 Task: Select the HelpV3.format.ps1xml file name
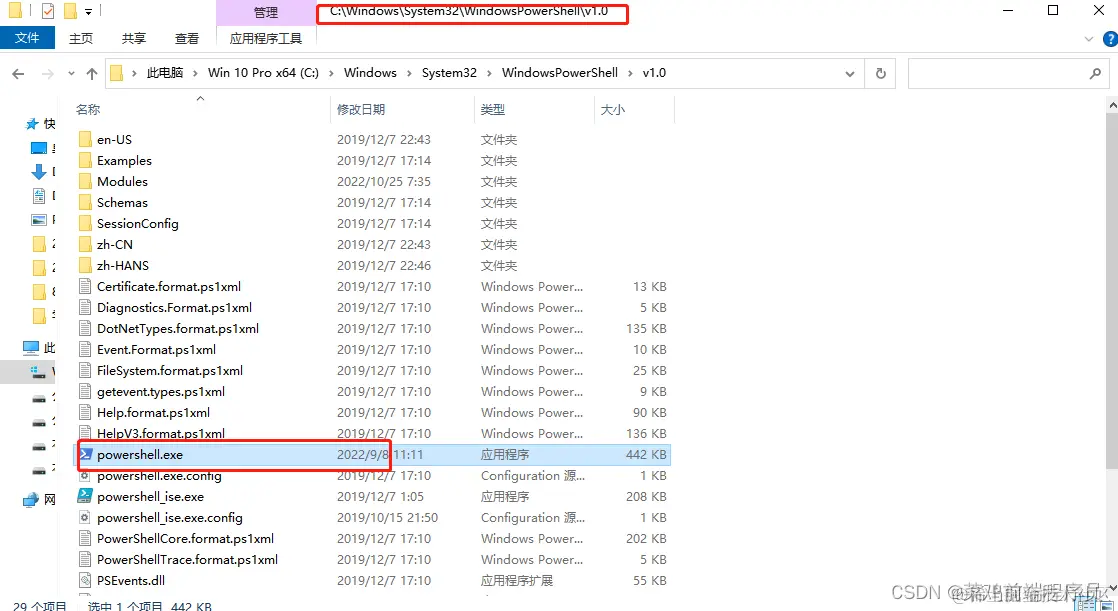[x=161, y=433]
